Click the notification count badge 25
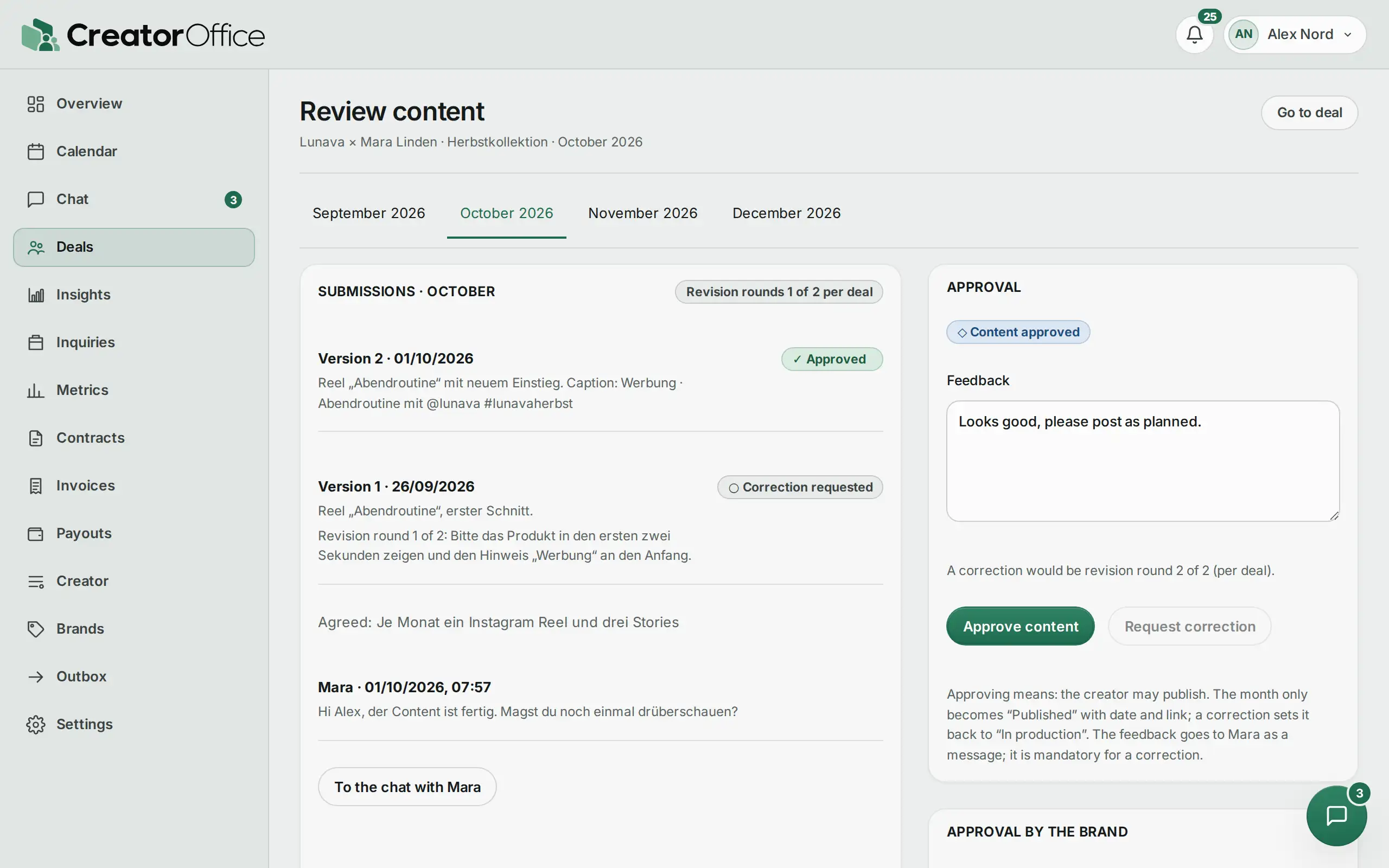 click(x=1209, y=17)
